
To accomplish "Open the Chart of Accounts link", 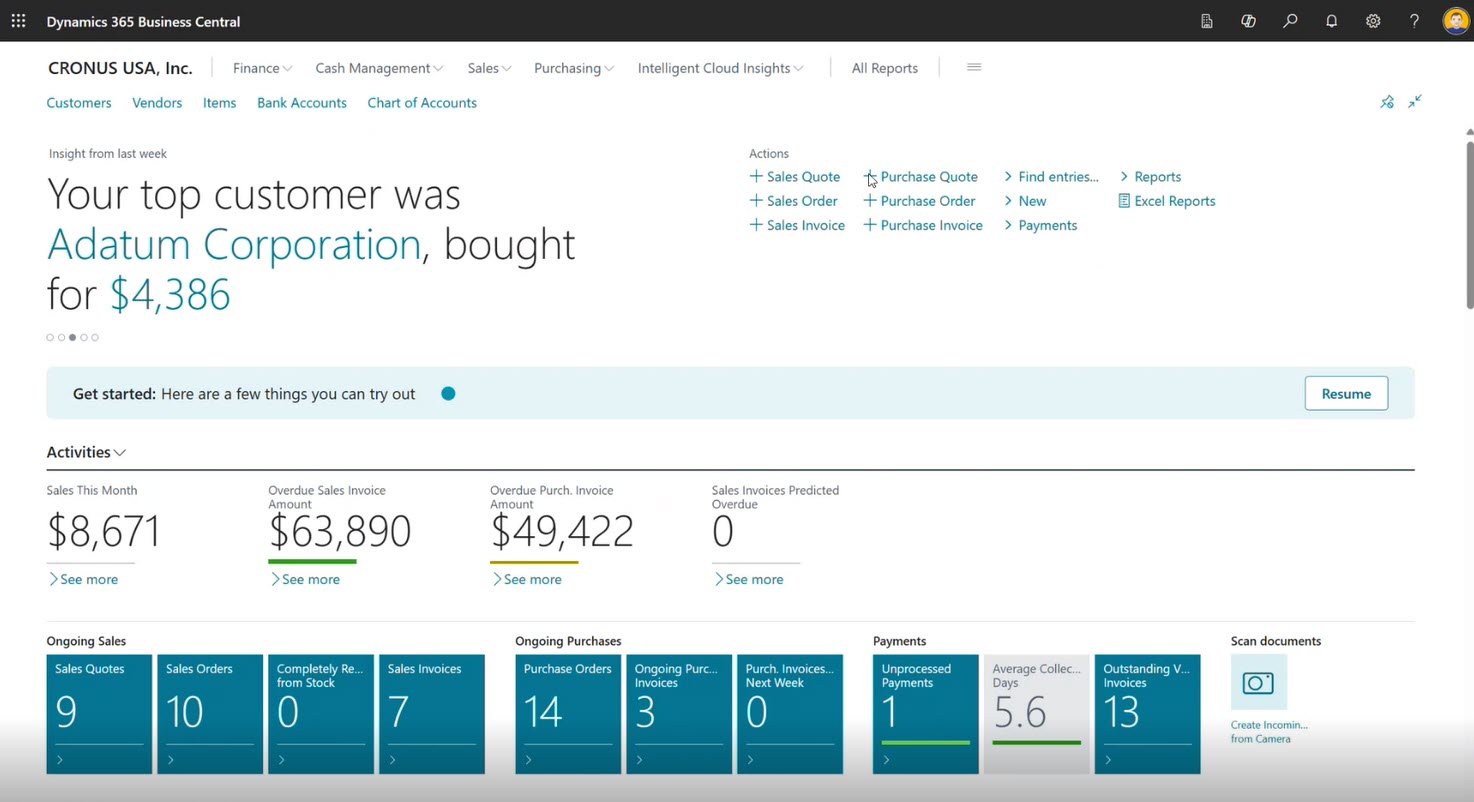I will [421, 103].
